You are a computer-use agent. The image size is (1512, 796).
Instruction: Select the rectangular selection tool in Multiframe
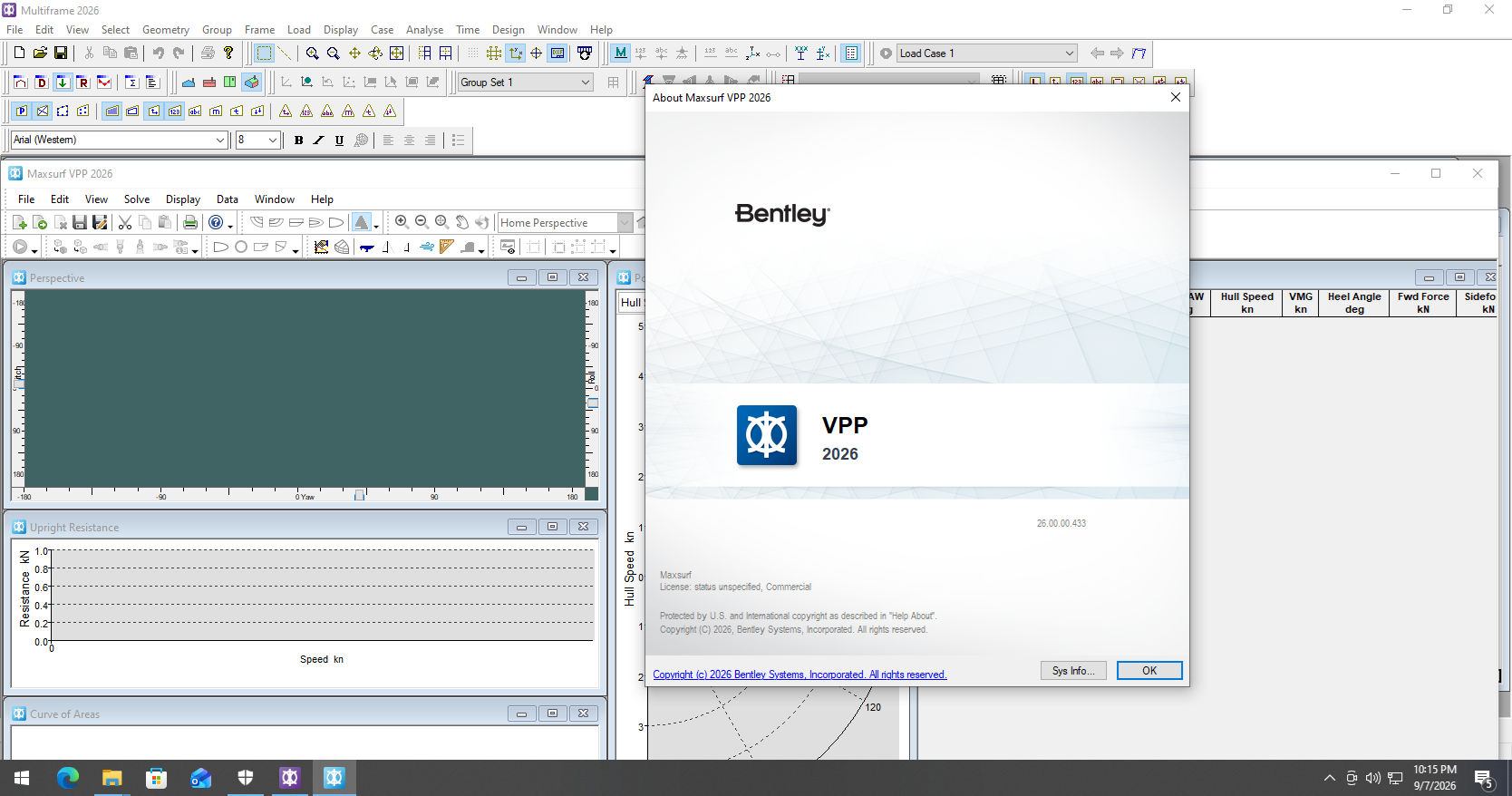(264, 53)
